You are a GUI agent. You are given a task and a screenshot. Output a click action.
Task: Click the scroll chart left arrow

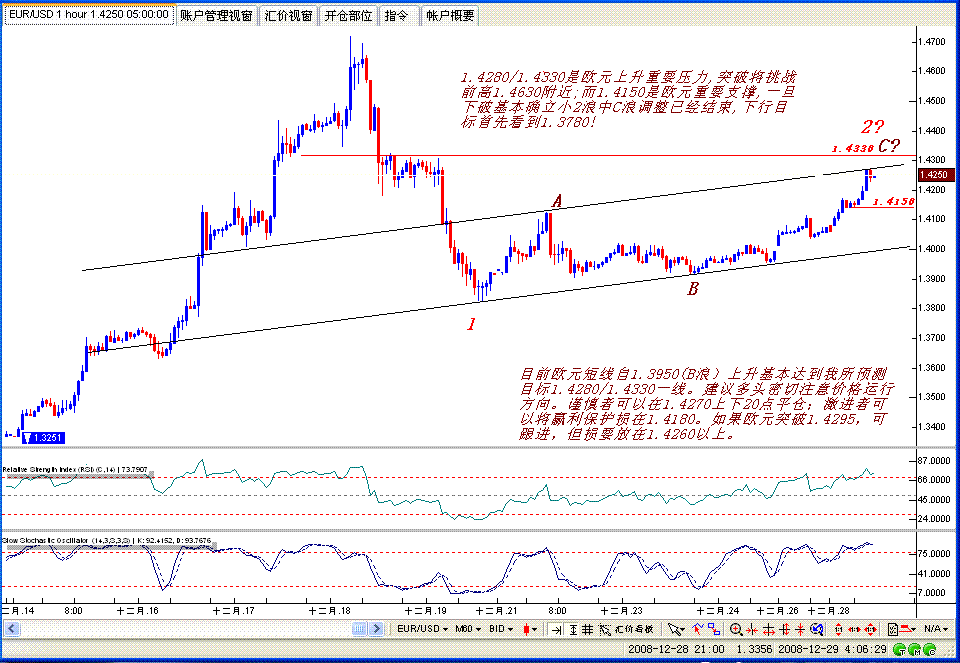point(12,629)
